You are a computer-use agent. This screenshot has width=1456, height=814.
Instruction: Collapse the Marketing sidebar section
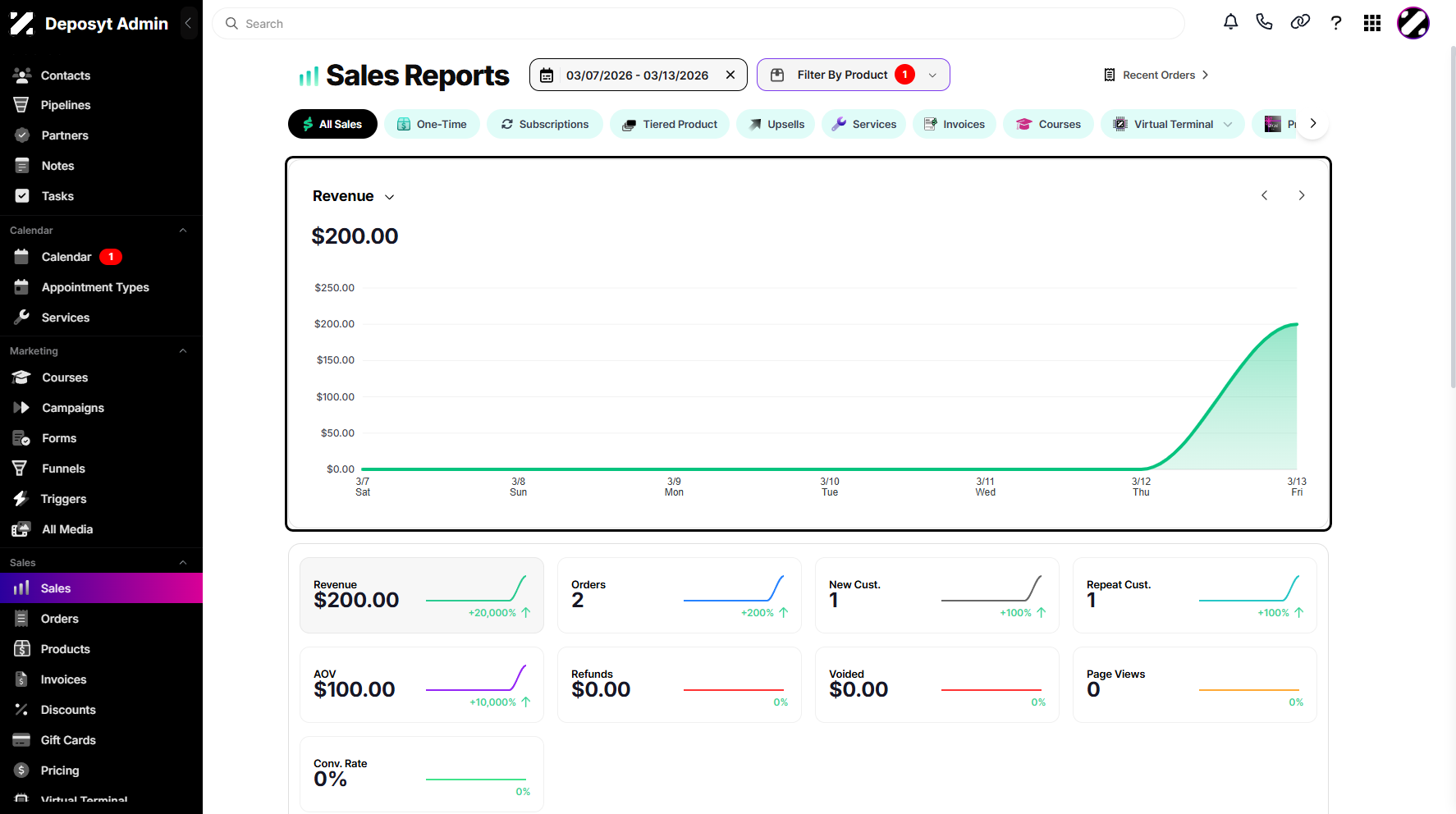[x=183, y=351]
